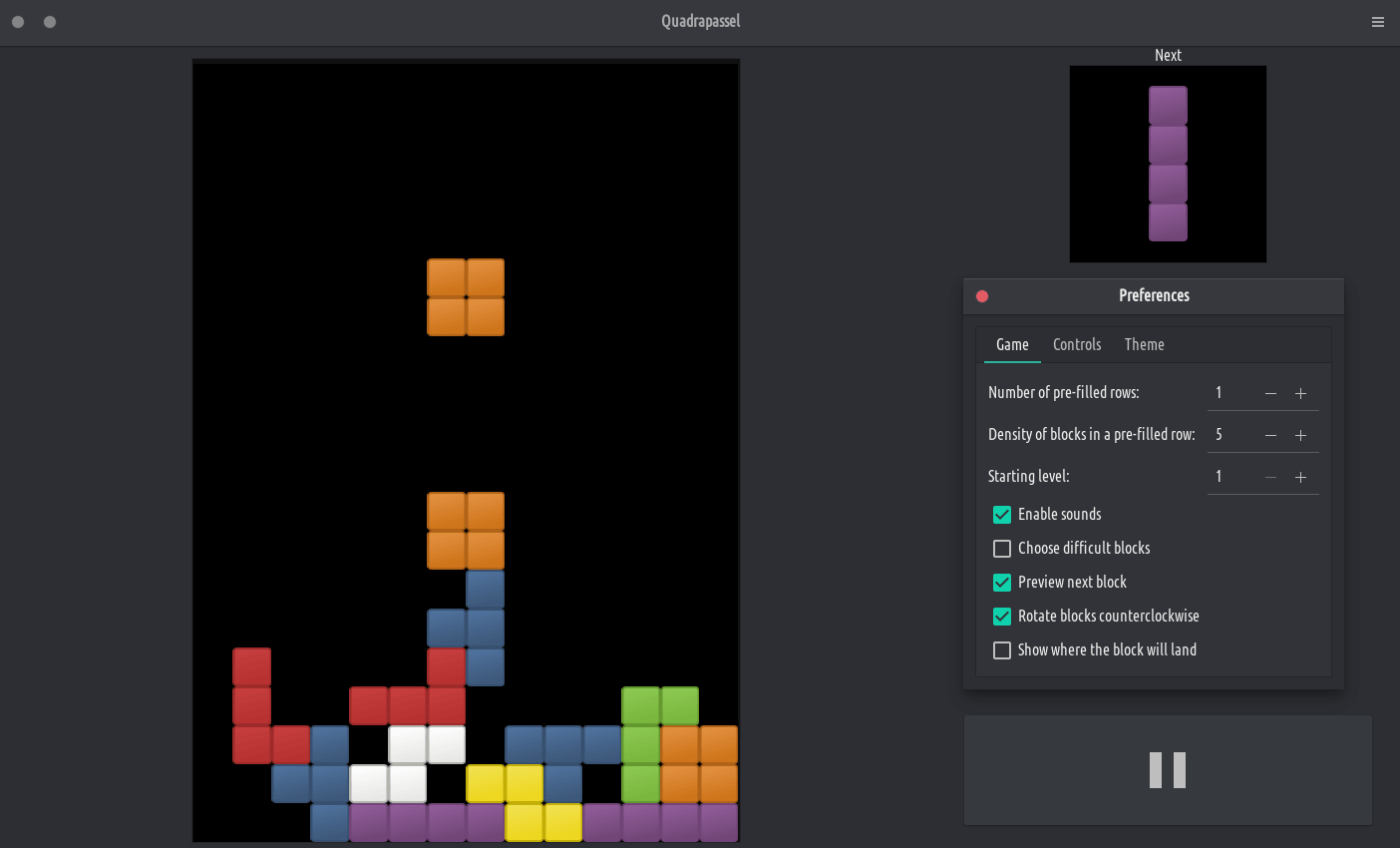The image size is (1400, 848).
Task: Open the hamburger menu in the title bar
Action: [x=1377, y=22]
